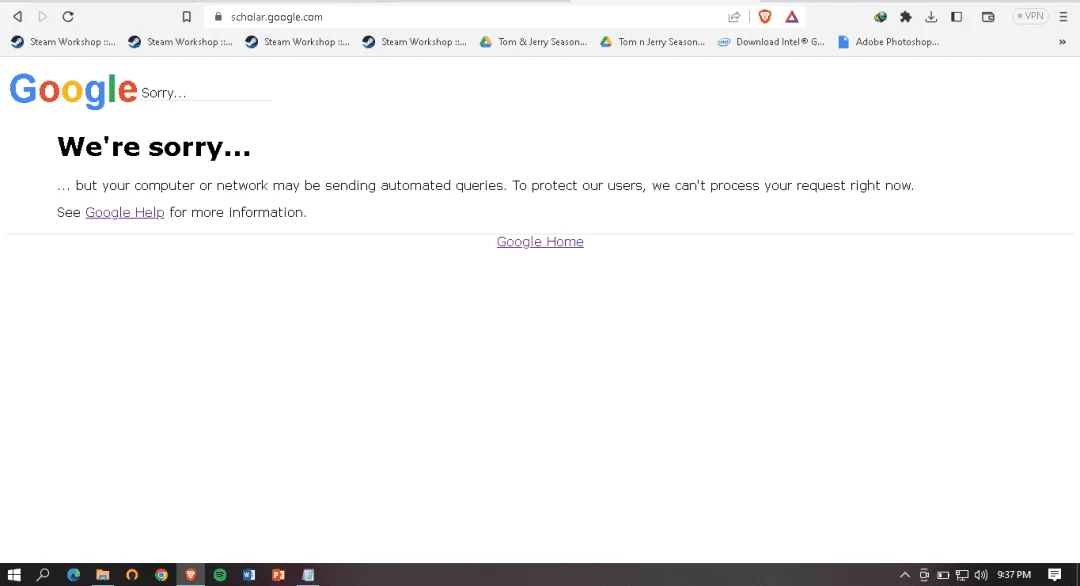The width and height of the screenshot is (1080, 586).
Task: Open Spotify from the taskbar
Action: click(x=220, y=575)
